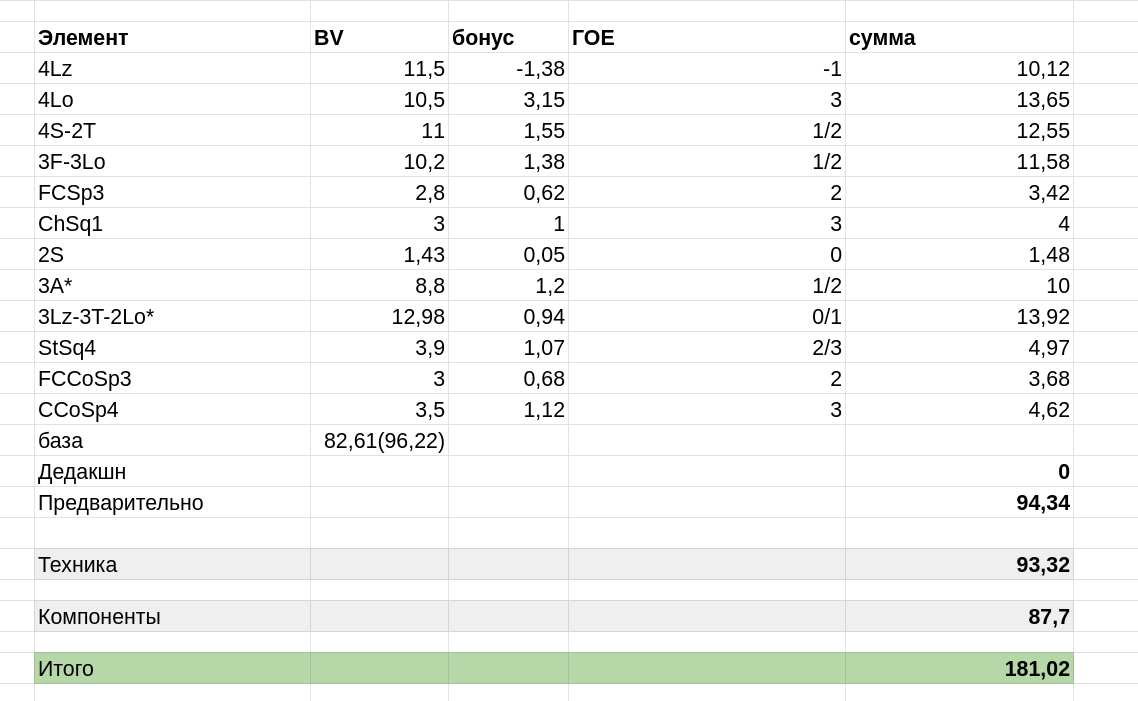Viewport: 1138px width, 701px height.
Task: Select the 'Компоненты' score 87,7
Action: pyautogui.click(x=959, y=617)
